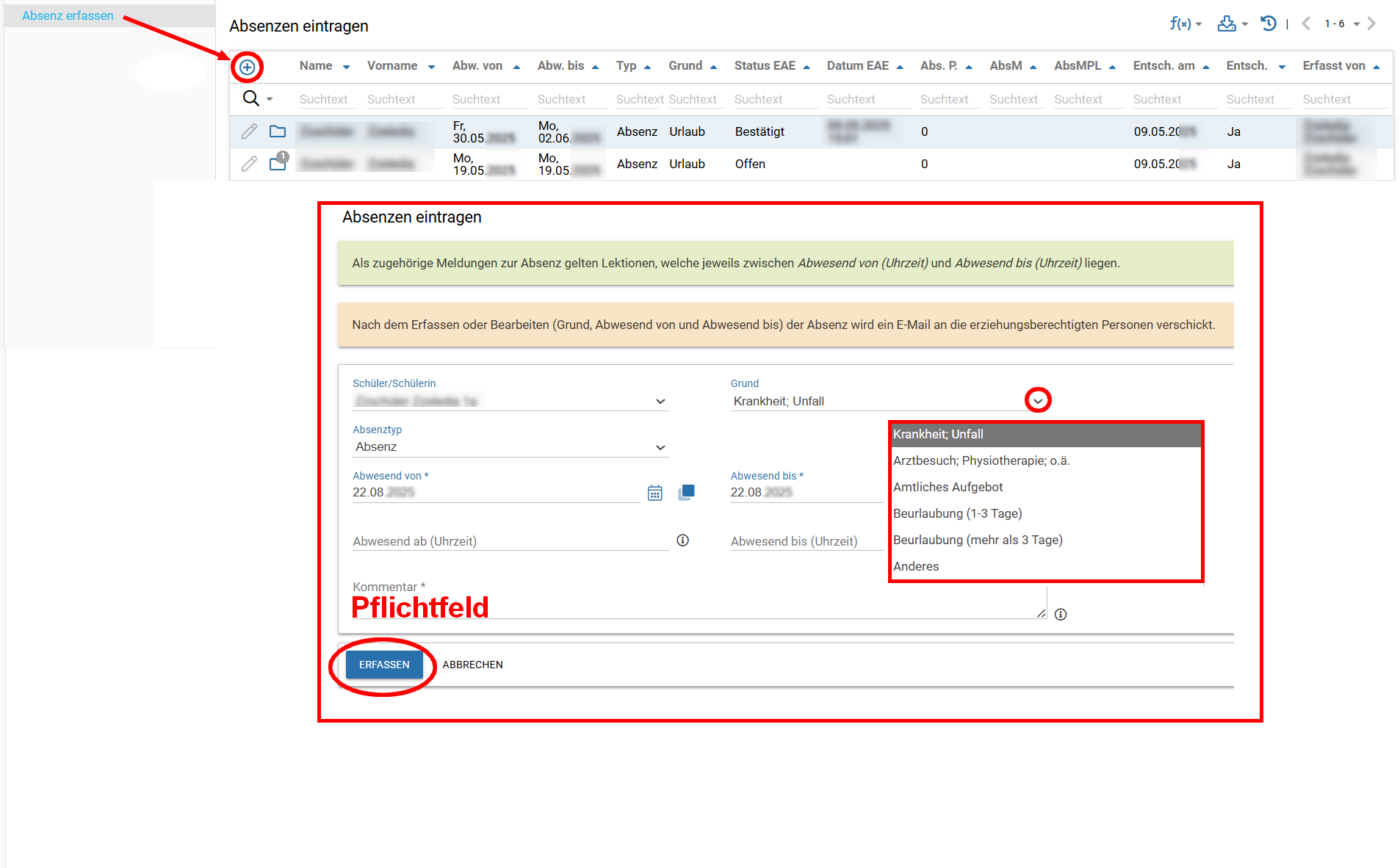Click the history restore icon in the toolbar

point(1269,23)
